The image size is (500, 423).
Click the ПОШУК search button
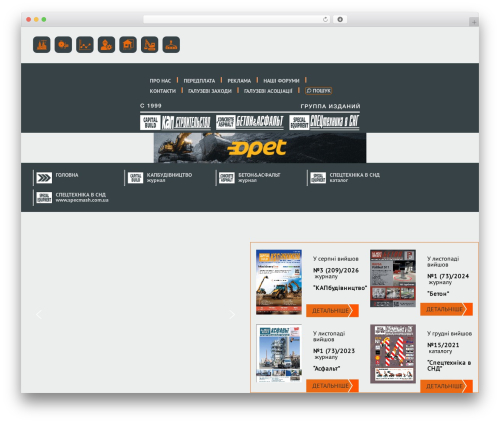coord(318,91)
